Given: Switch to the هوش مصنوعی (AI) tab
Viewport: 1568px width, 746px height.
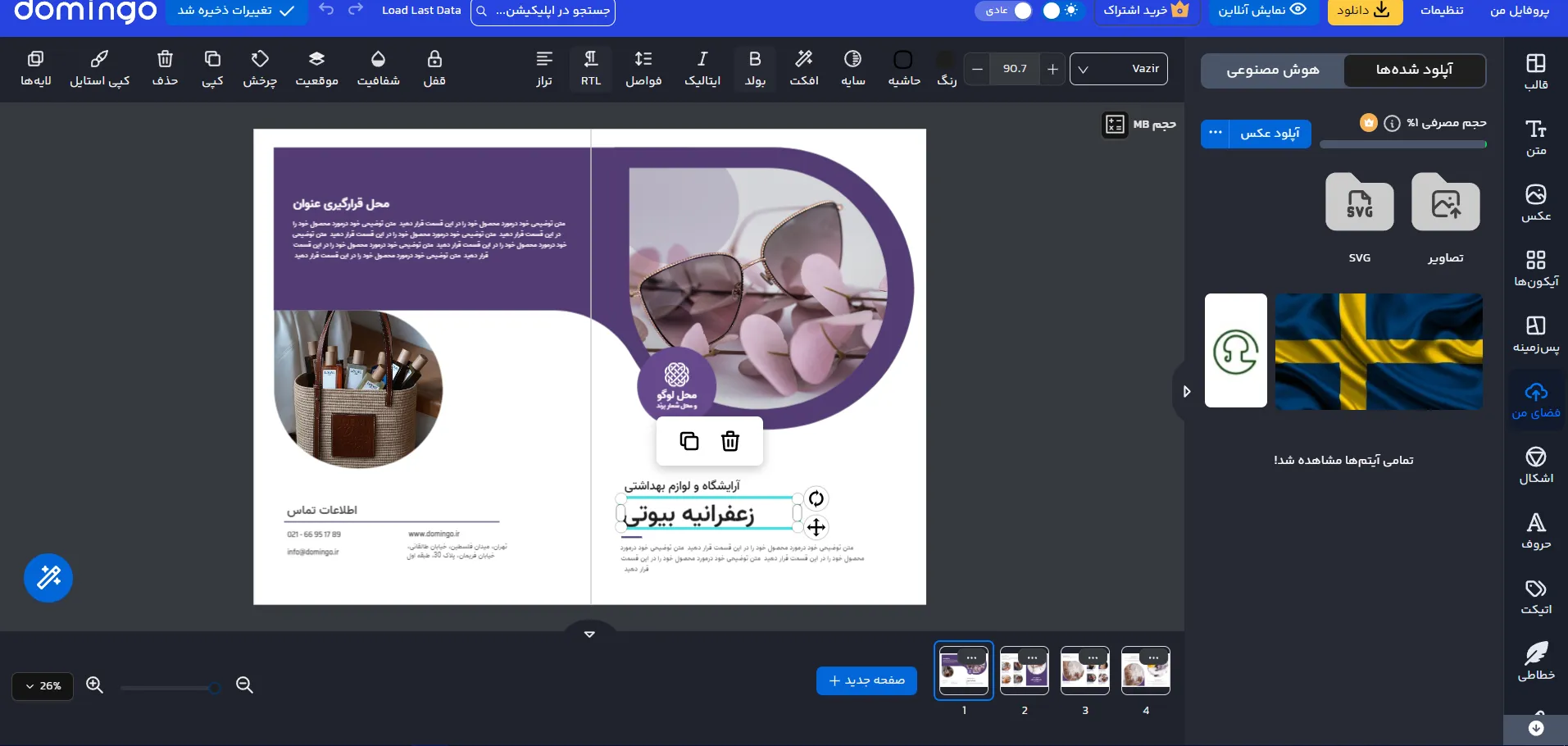Looking at the screenshot, I should click(x=1273, y=71).
